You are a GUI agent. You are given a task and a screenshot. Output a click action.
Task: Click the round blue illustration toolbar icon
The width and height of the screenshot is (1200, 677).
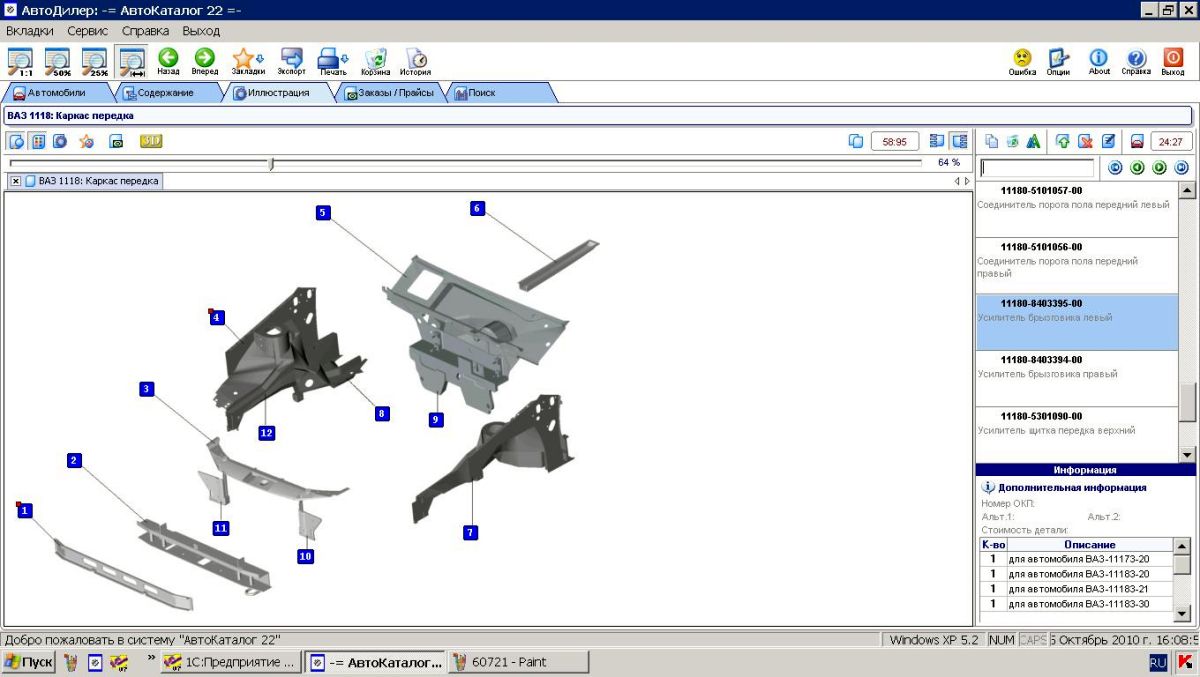click(60, 141)
